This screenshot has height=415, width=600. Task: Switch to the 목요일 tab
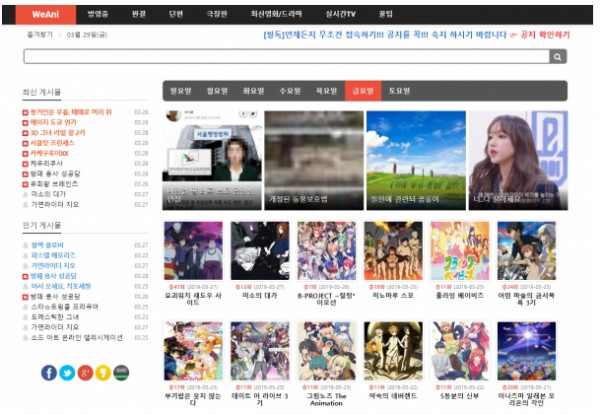(326, 91)
